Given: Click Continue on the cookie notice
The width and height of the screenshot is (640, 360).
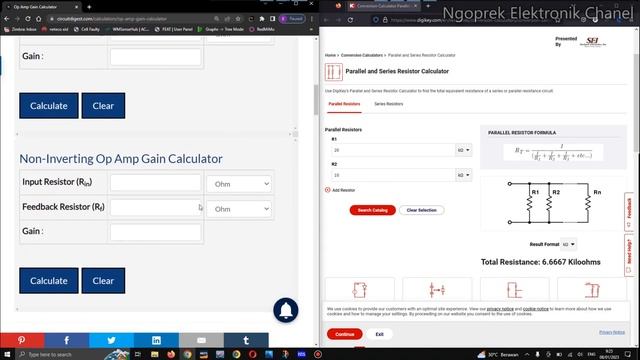Looking at the screenshot, I should (x=344, y=334).
